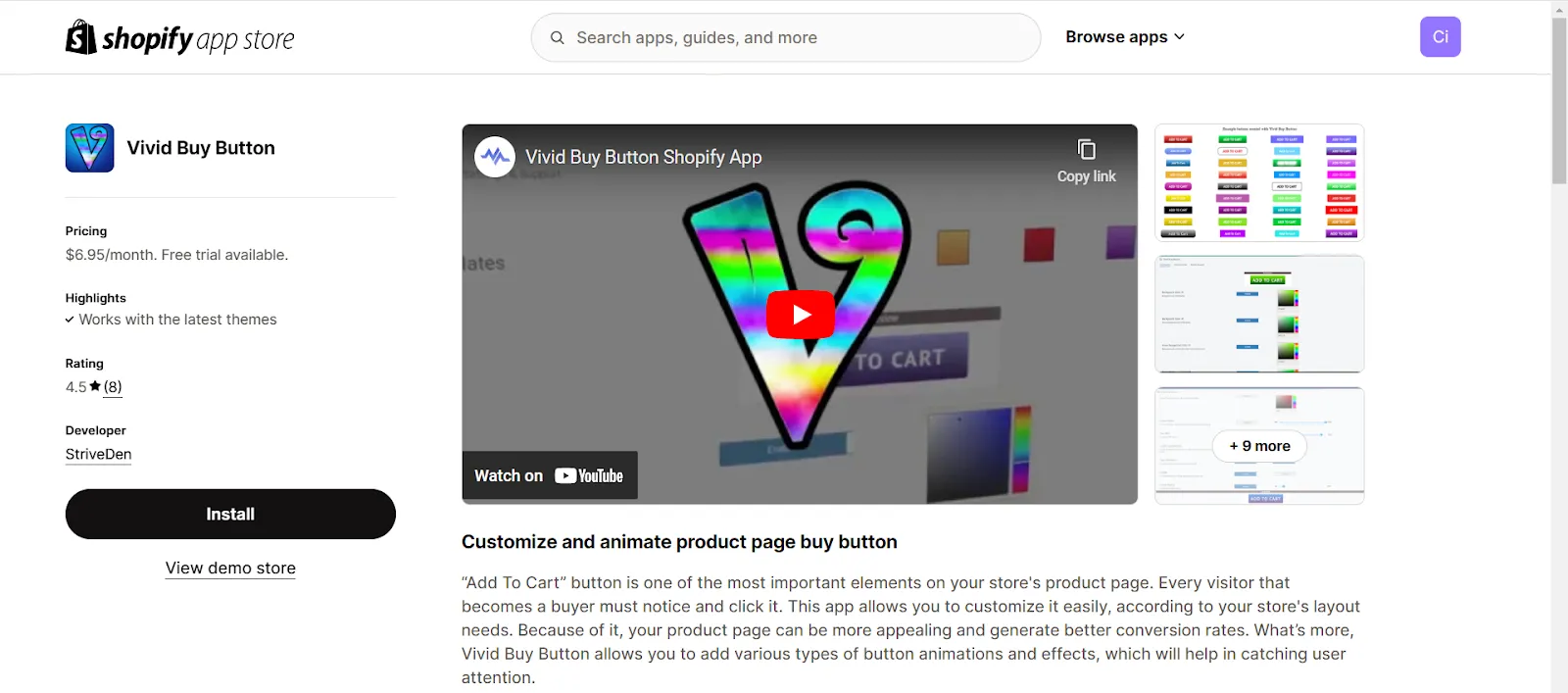Screen dimensions: 1568x693
Task: Expand the Browse apps dropdown
Action: point(1125,36)
